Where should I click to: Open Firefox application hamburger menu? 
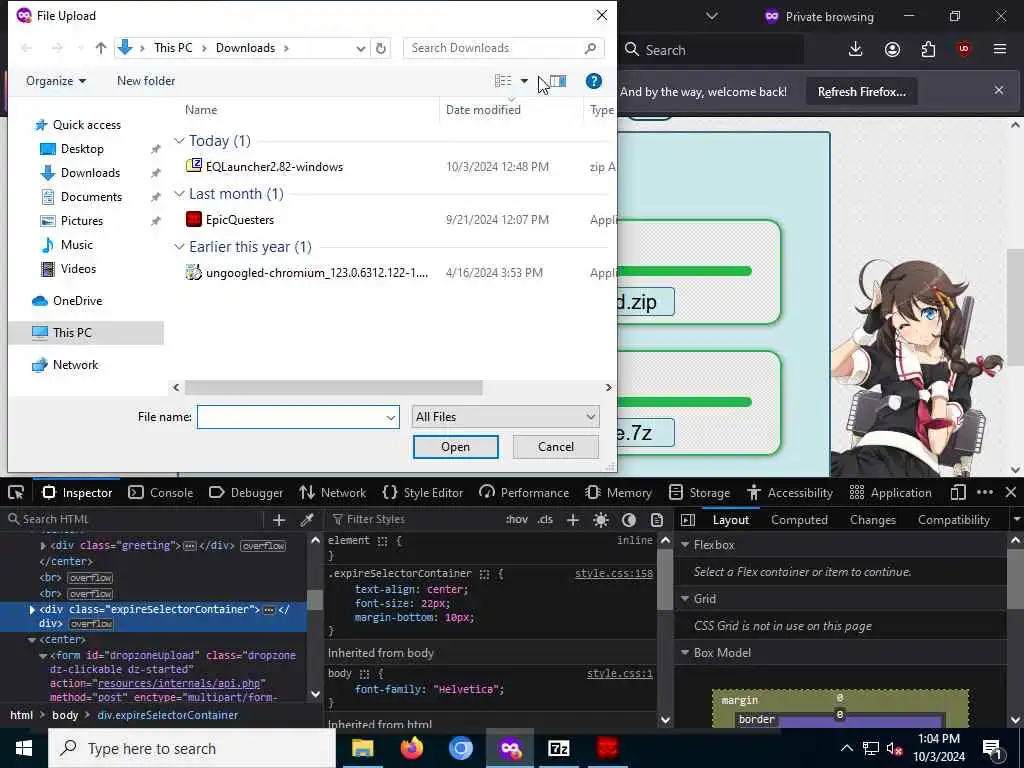tap(1000, 50)
